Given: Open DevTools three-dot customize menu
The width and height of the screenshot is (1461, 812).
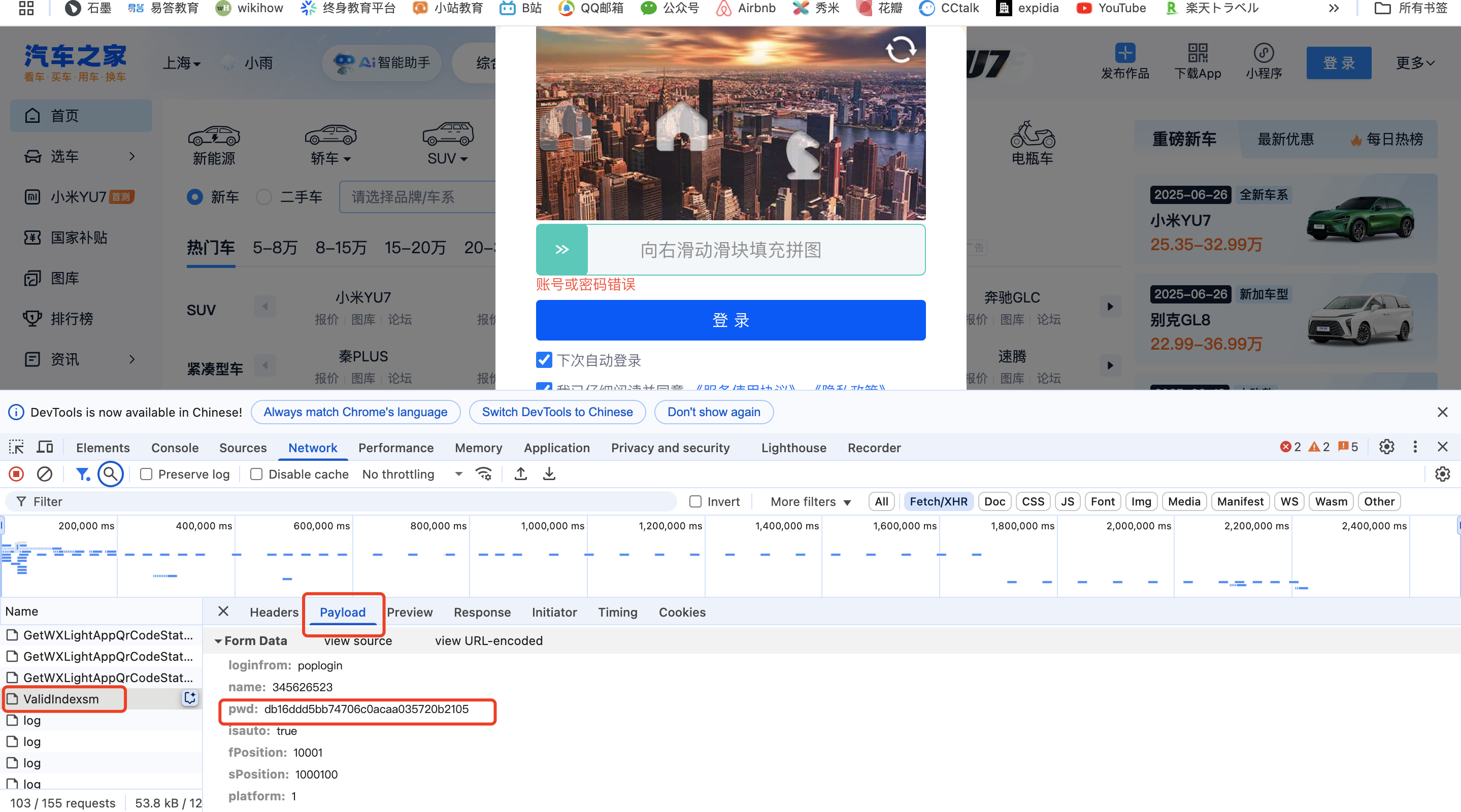Looking at the screenshot, I should point(1415,447).
